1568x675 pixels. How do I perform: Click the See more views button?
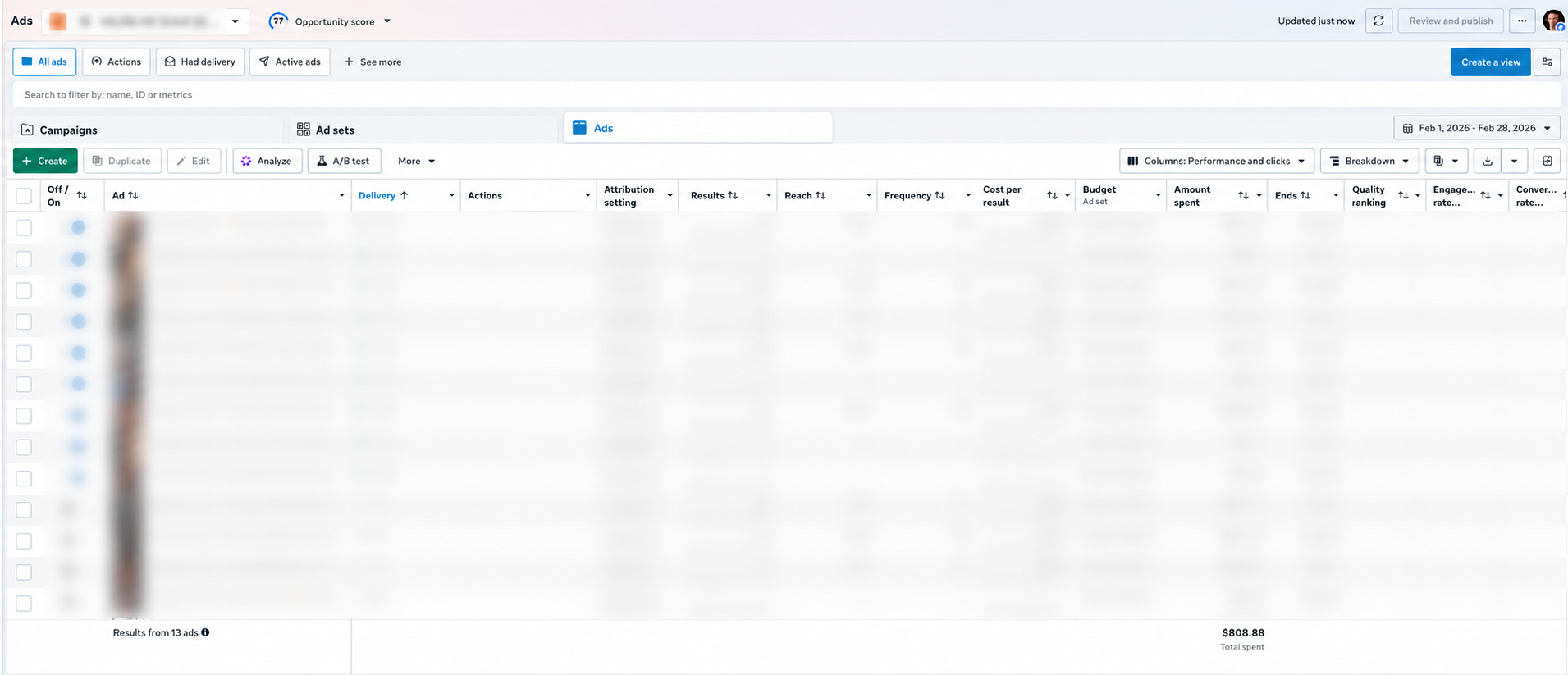(x=373, y=62)
